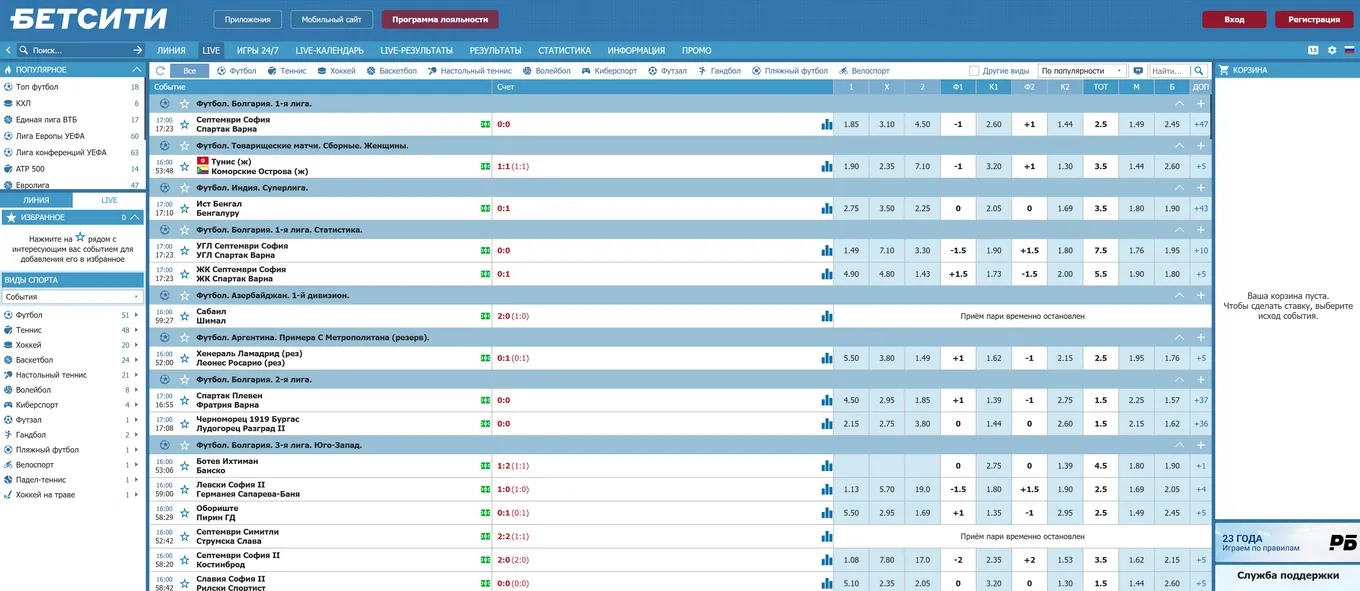Enable the Другие виды checkbox
The width and height of the screenshot is (1360, 591).
click(974, 71)
